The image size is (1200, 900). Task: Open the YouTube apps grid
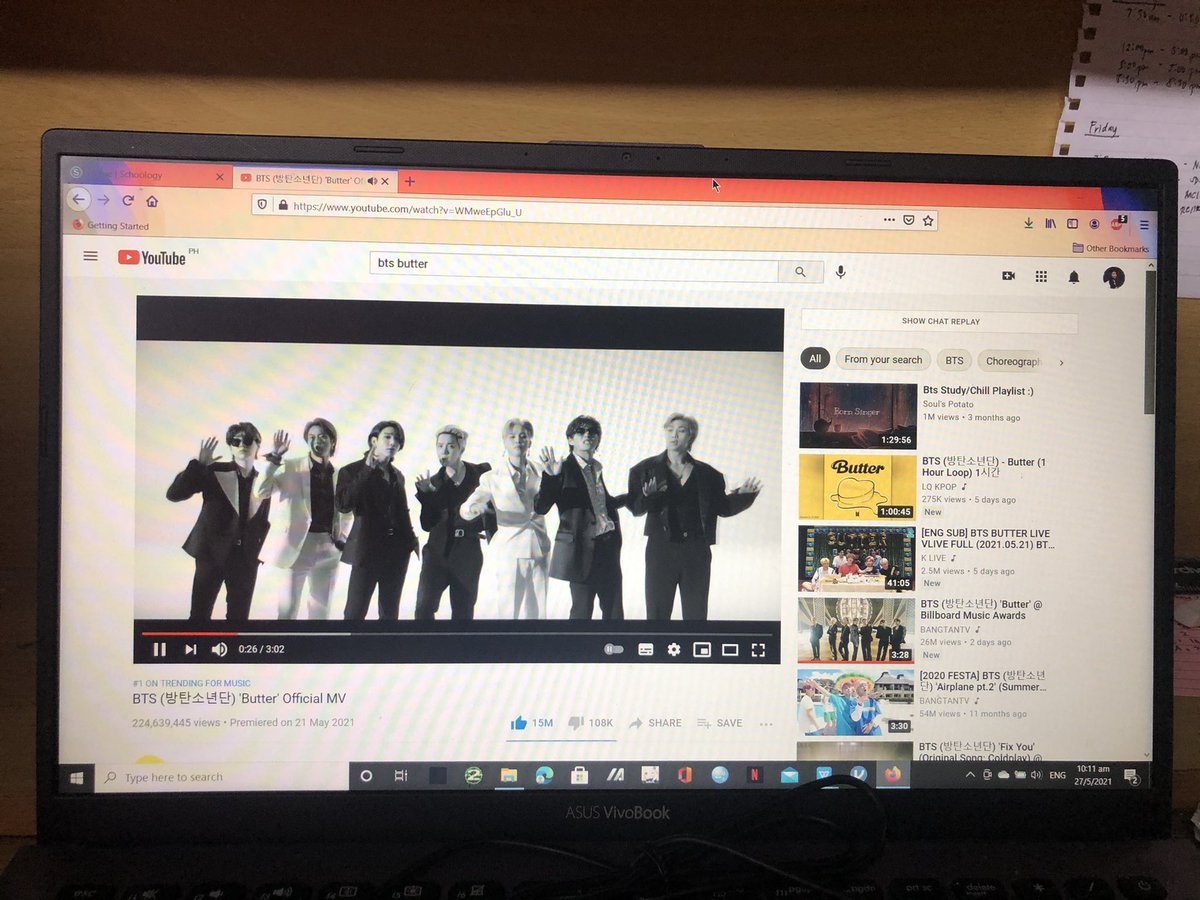(1041, 277)
